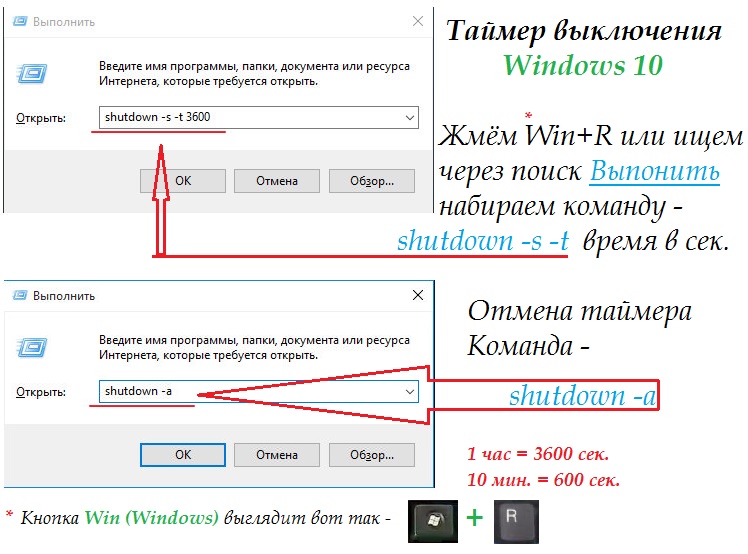The width and height of the screenshot is (748, 554).
Task: Click the R key image
Action: pyautogui.click(x=516, y=522)
